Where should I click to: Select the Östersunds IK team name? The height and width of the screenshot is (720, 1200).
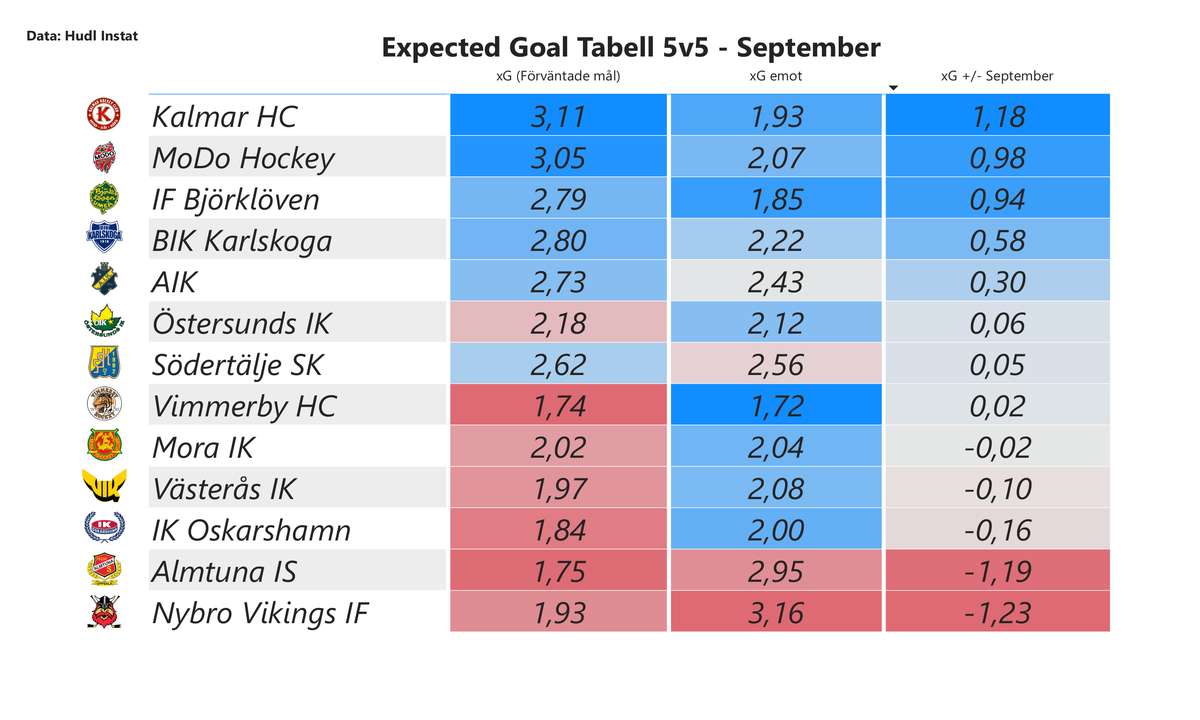coord(241,323)
